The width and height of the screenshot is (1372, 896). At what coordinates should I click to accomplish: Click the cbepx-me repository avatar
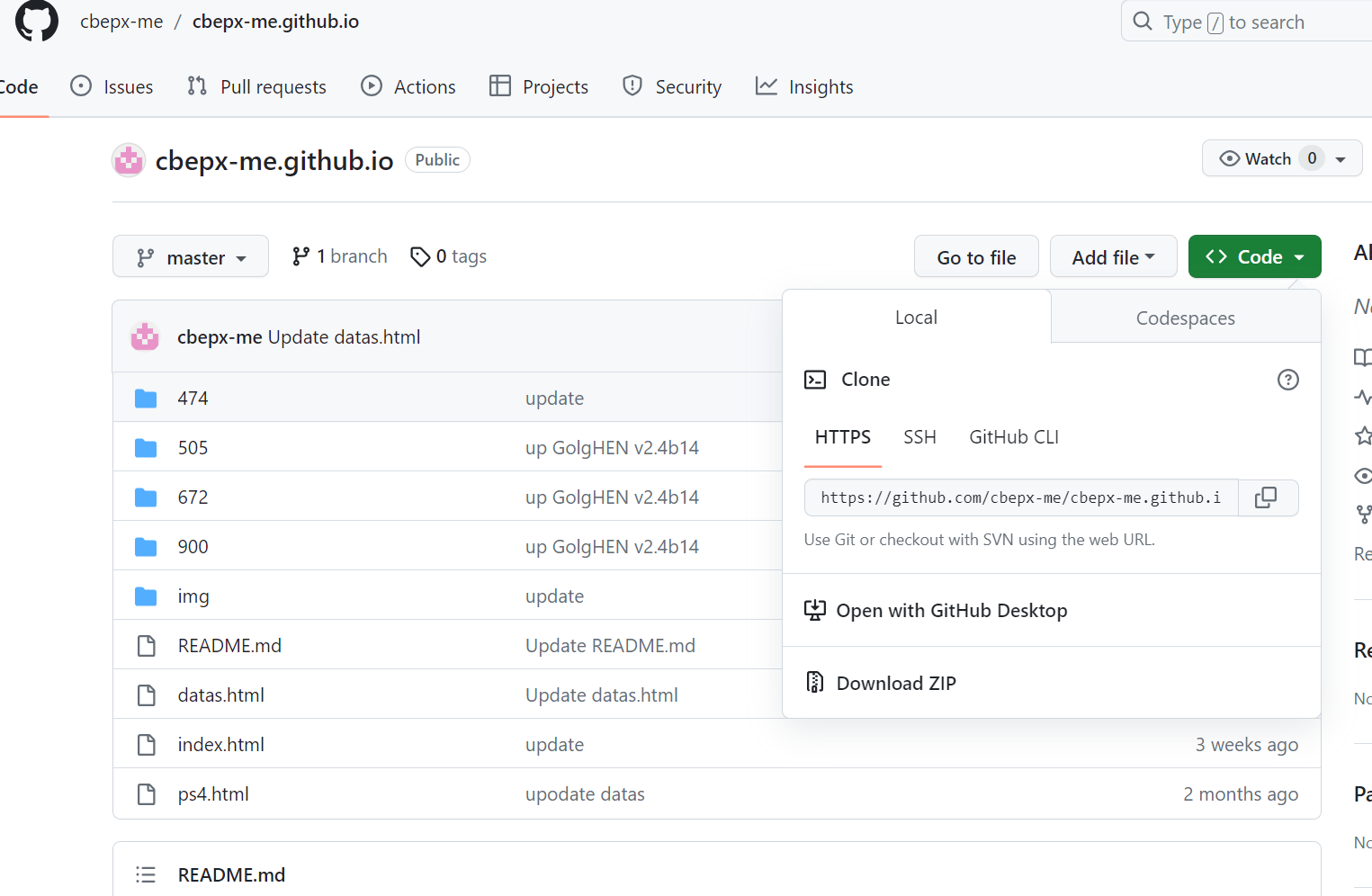[x=129, y=160]
